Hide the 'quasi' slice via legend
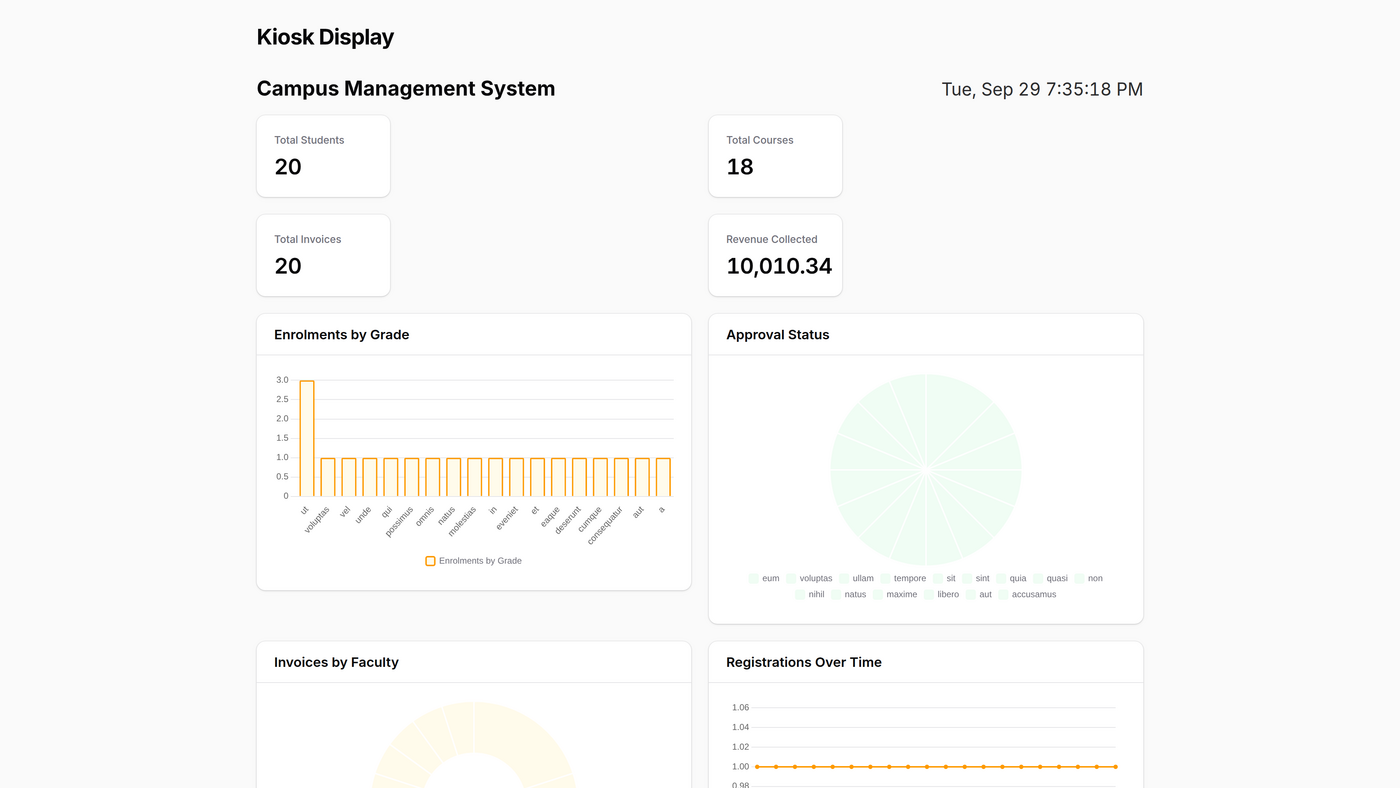 click(x=1050, y=578)
